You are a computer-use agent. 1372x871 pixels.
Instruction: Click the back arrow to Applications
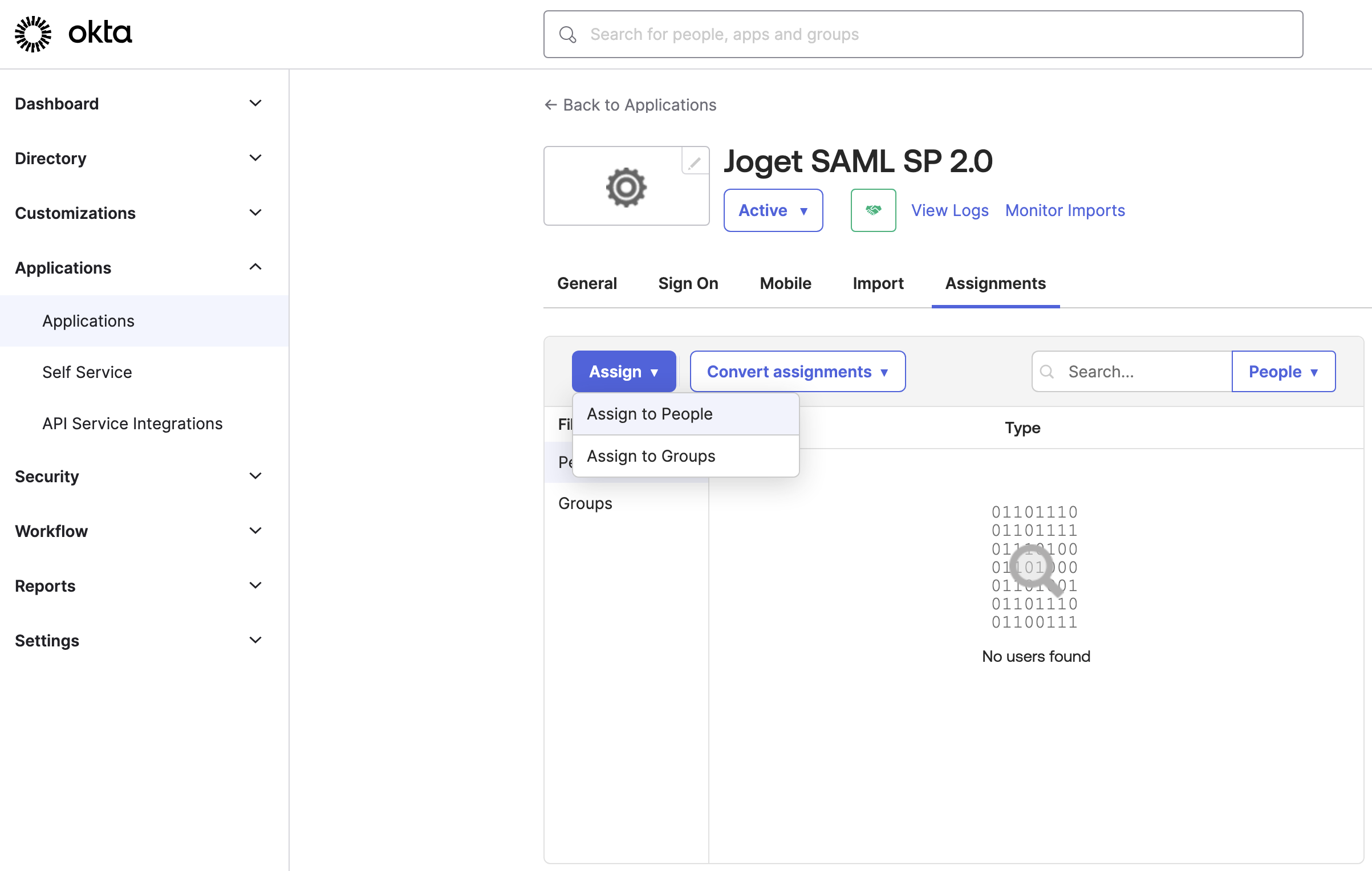[551, 105]
